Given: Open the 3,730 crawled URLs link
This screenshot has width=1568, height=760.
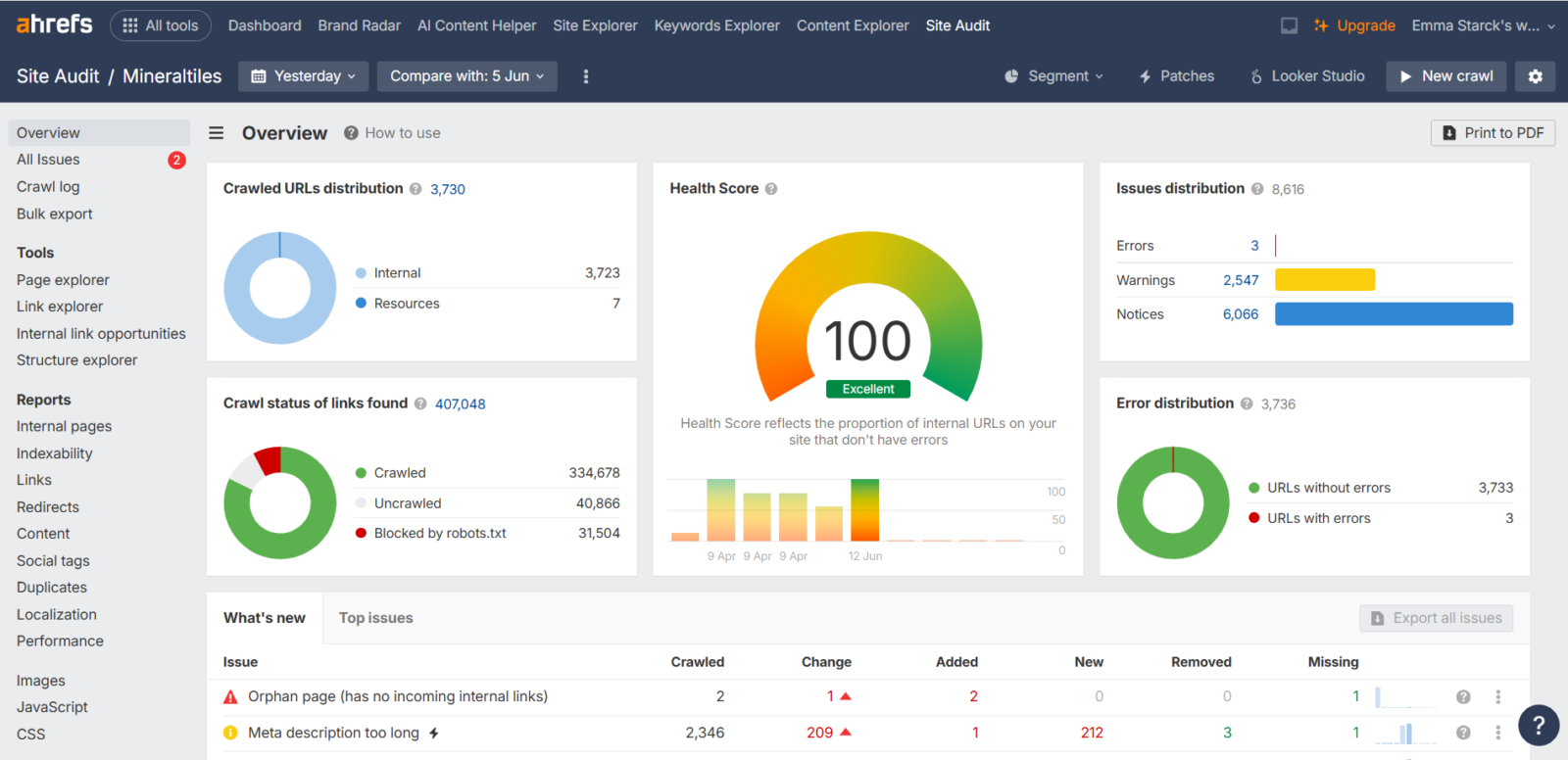Looking at the screenshot, I should (x=448, y=189).
